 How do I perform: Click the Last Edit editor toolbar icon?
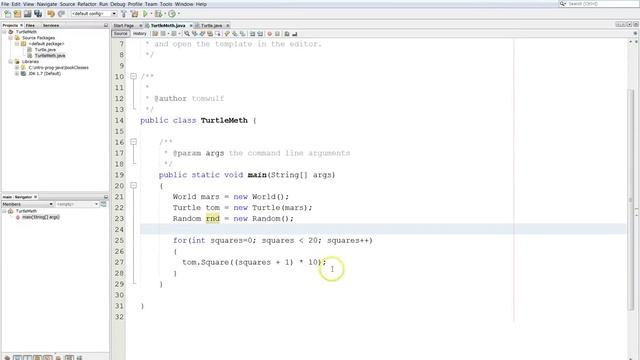click(155, 33)
